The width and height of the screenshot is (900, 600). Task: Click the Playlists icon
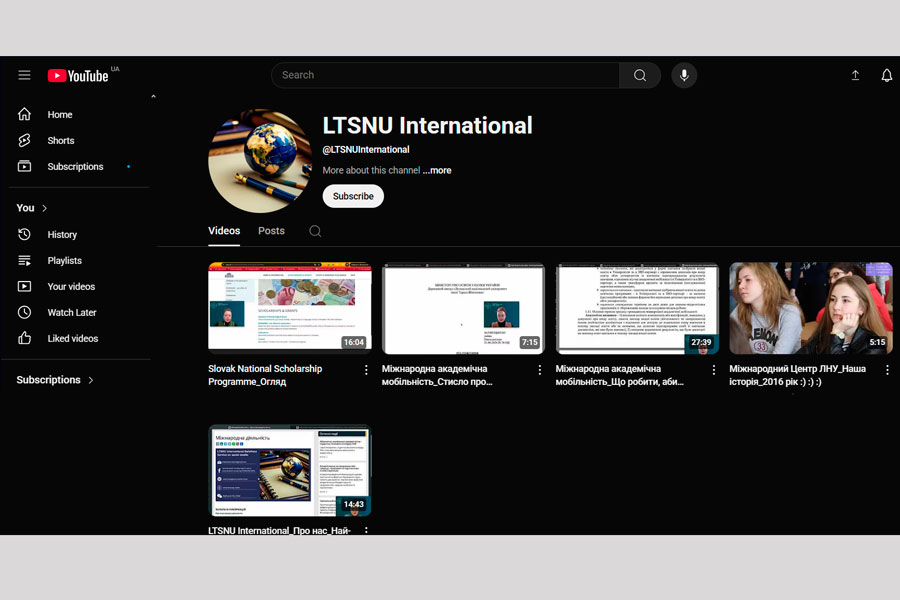pos(24,260)
